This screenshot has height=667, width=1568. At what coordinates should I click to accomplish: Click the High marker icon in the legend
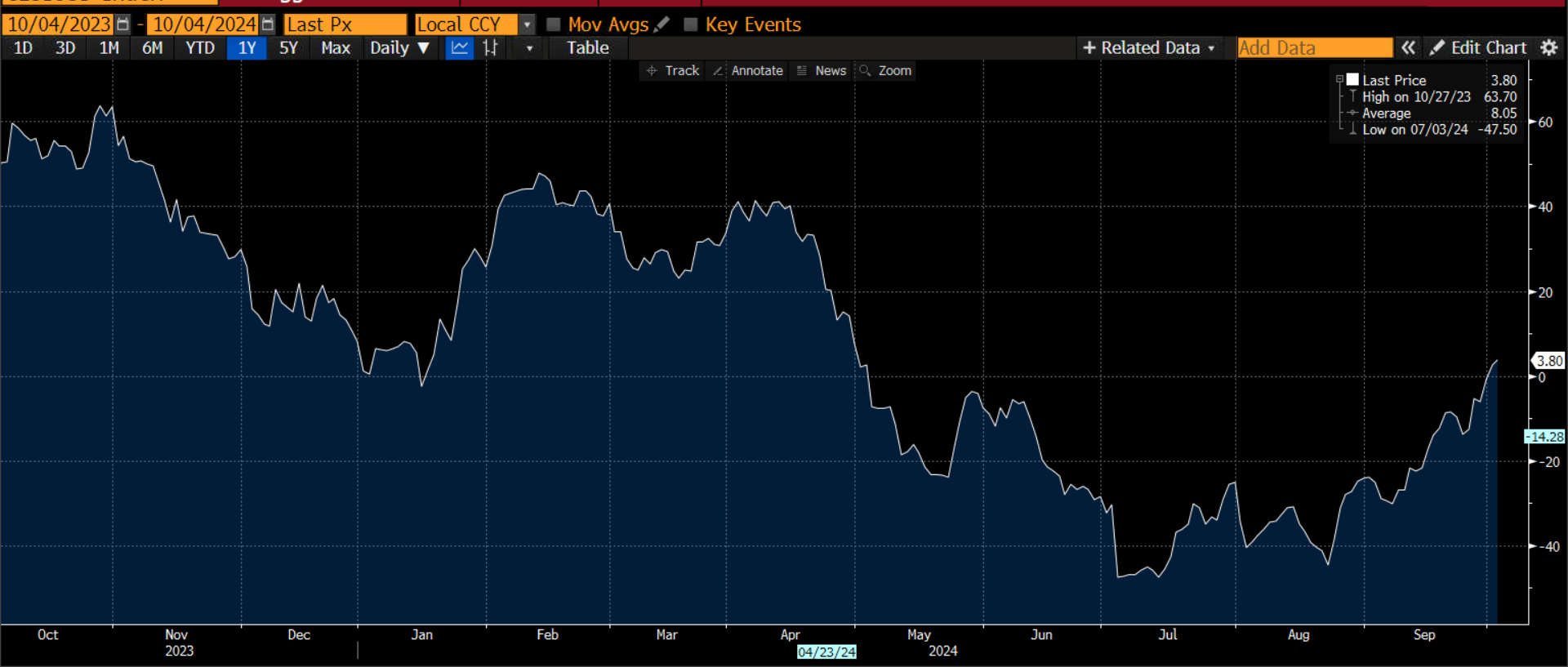tap(1353, 96)
